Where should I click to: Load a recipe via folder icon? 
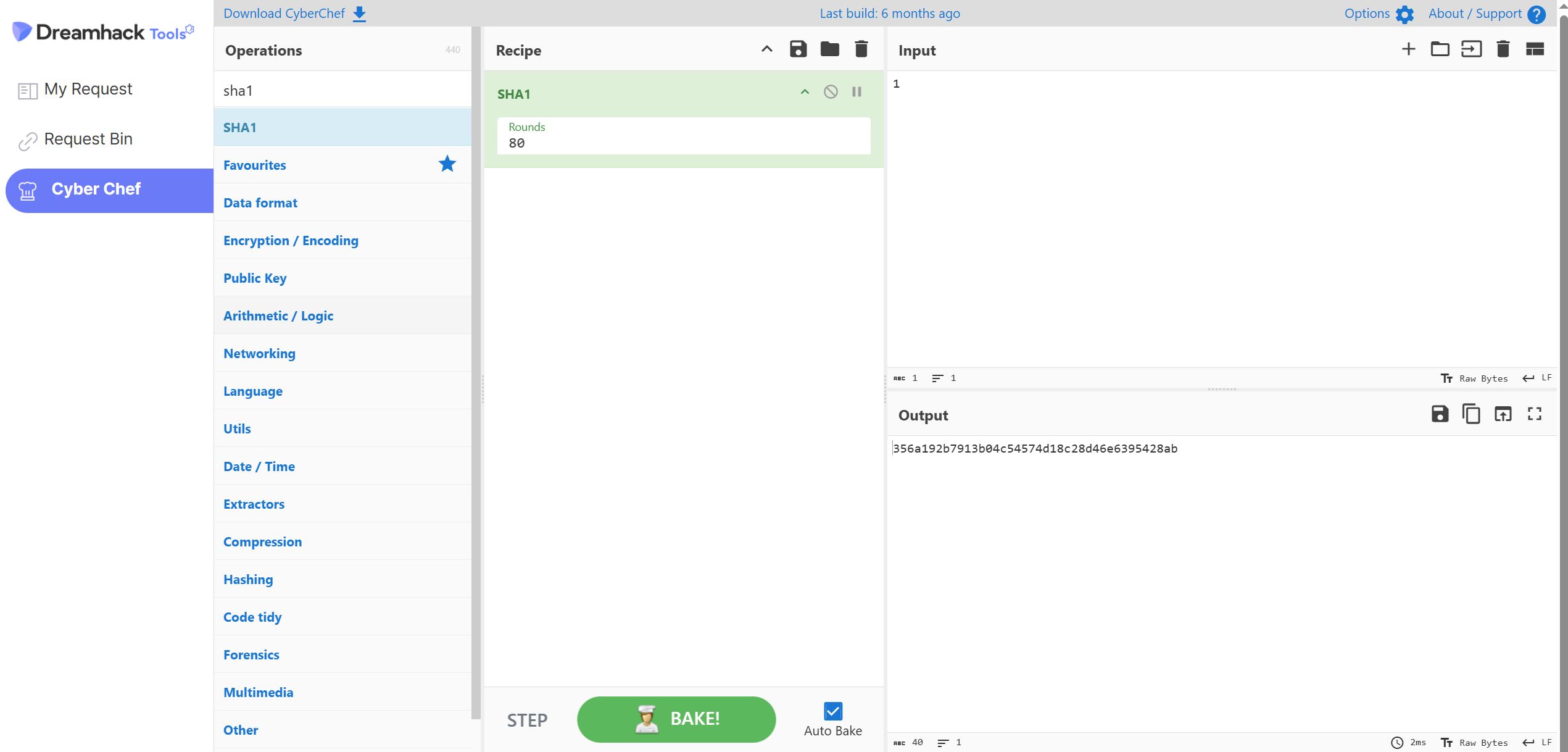829,49
